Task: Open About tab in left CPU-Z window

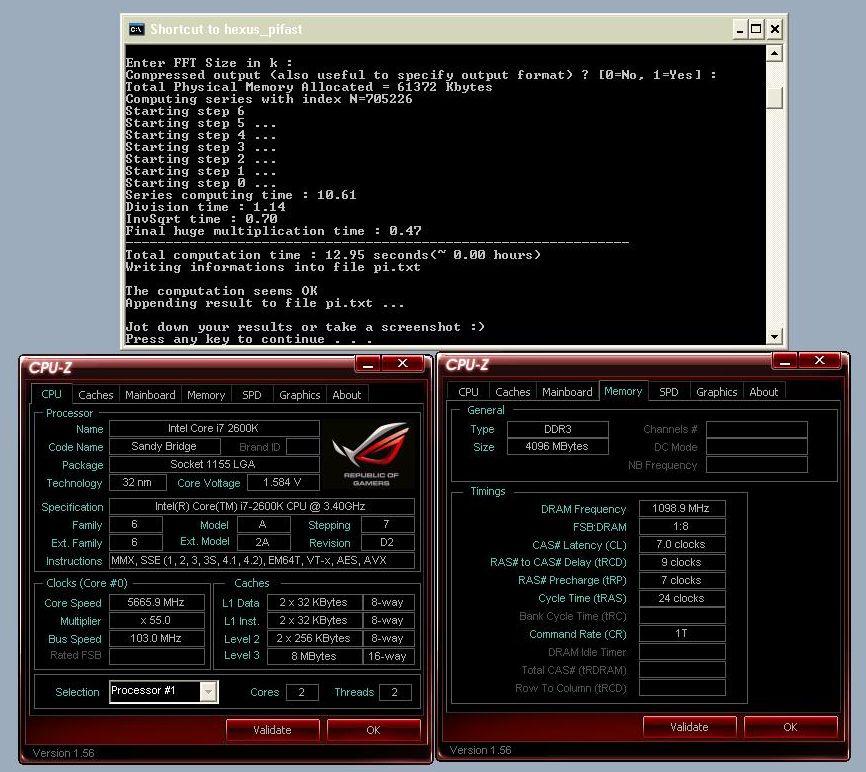Action: (x=347, y=395)
